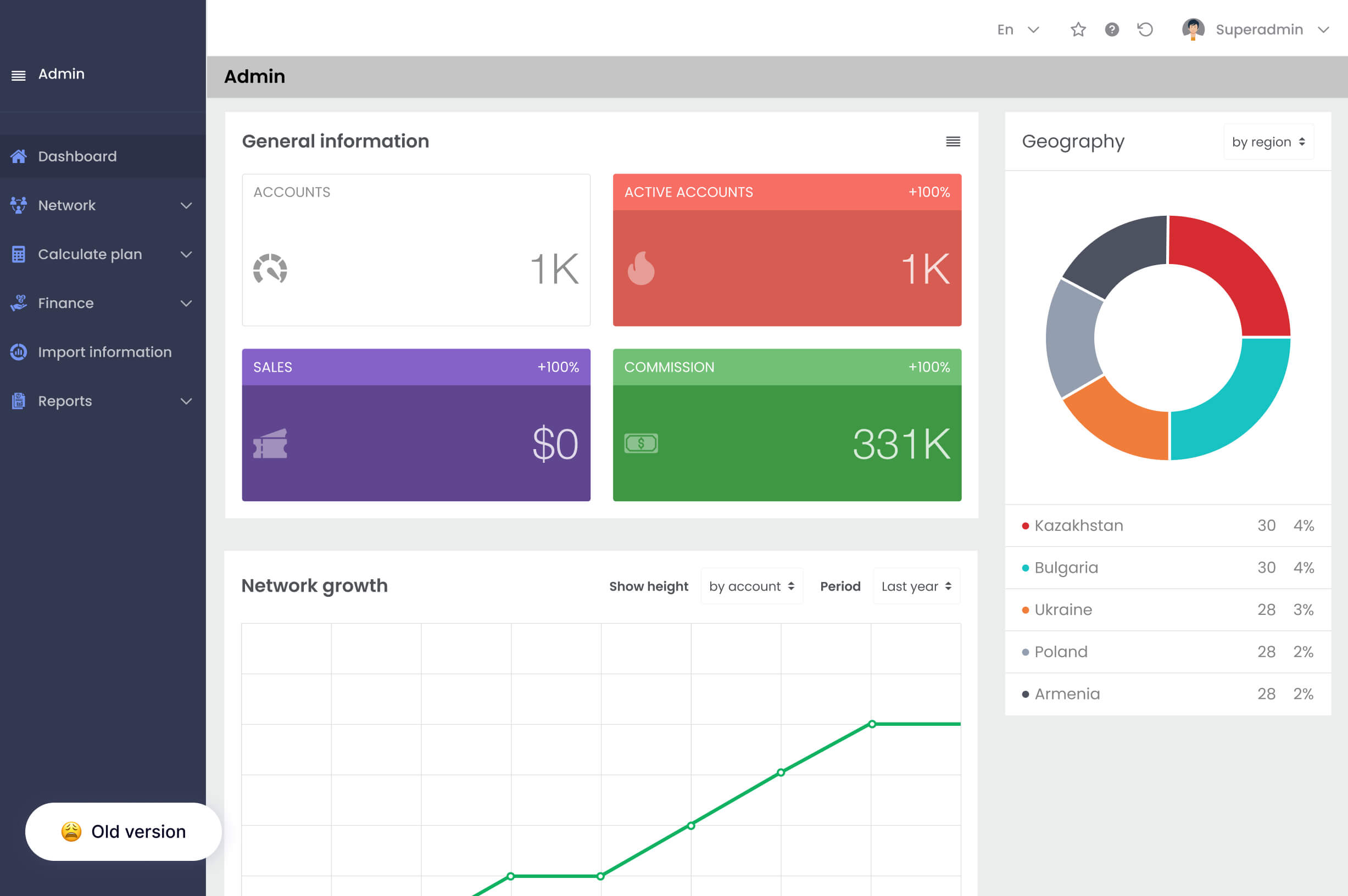Click the Import information icon
This screenshot has width=1348, height=896.
pyautogui.click(x=19, y=352)
